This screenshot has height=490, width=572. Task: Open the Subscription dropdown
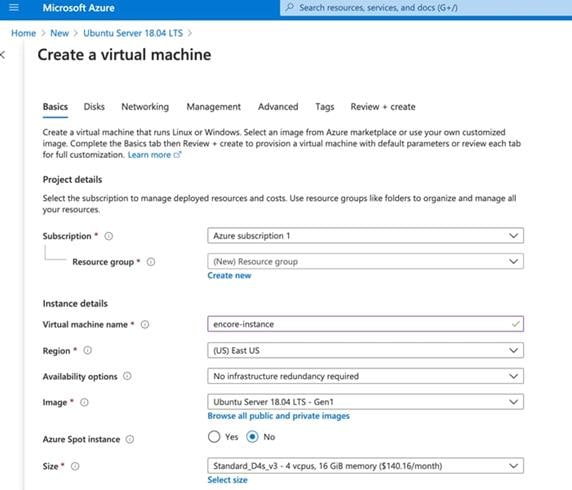pyautogui.click(x=365, y=236)
